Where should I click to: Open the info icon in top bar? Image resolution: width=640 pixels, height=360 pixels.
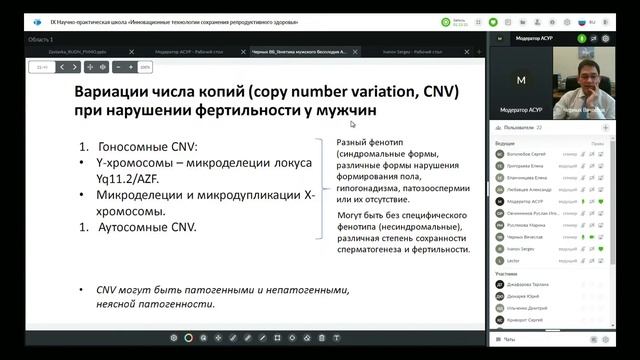click(552, 22)
